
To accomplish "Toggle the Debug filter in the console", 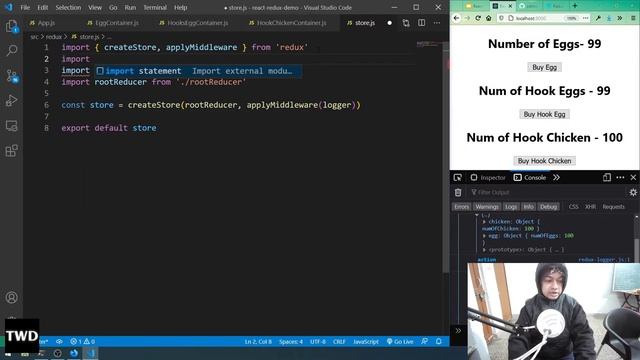I will 549,207.
